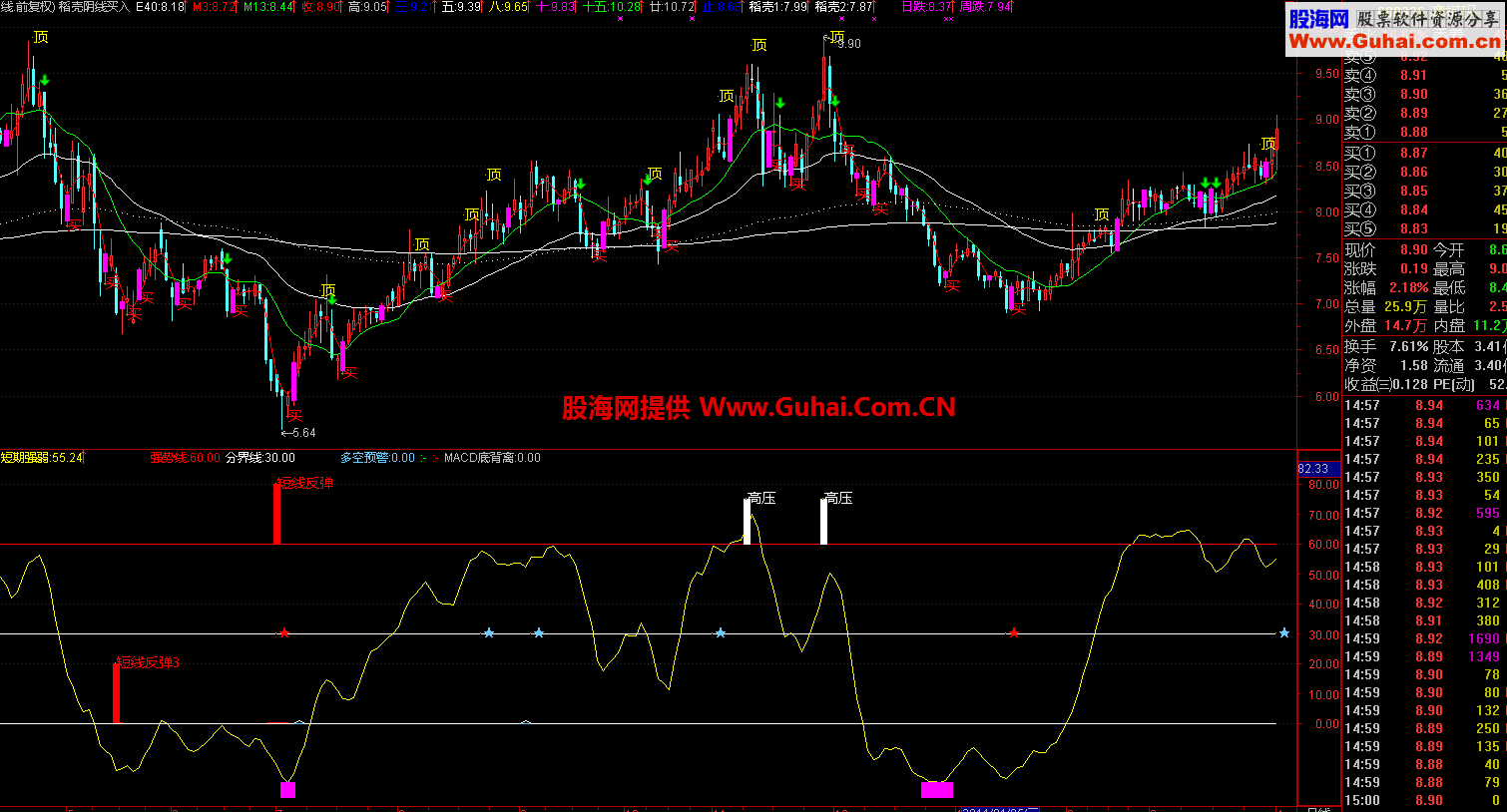Select the 买① 8.87 bid row

pyautogui.click(x=1425, y=153)
